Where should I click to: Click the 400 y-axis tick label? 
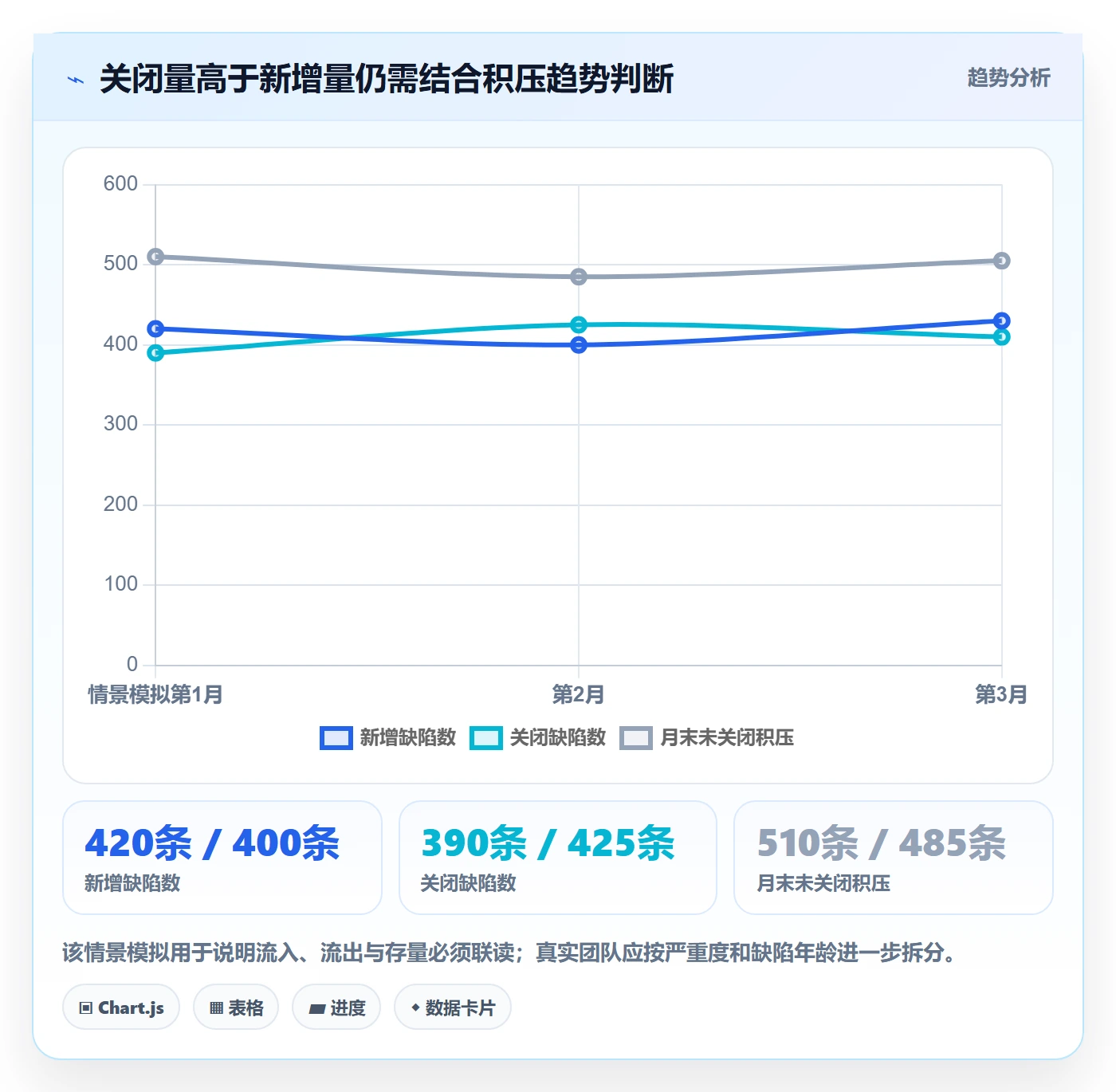(120, 344)
